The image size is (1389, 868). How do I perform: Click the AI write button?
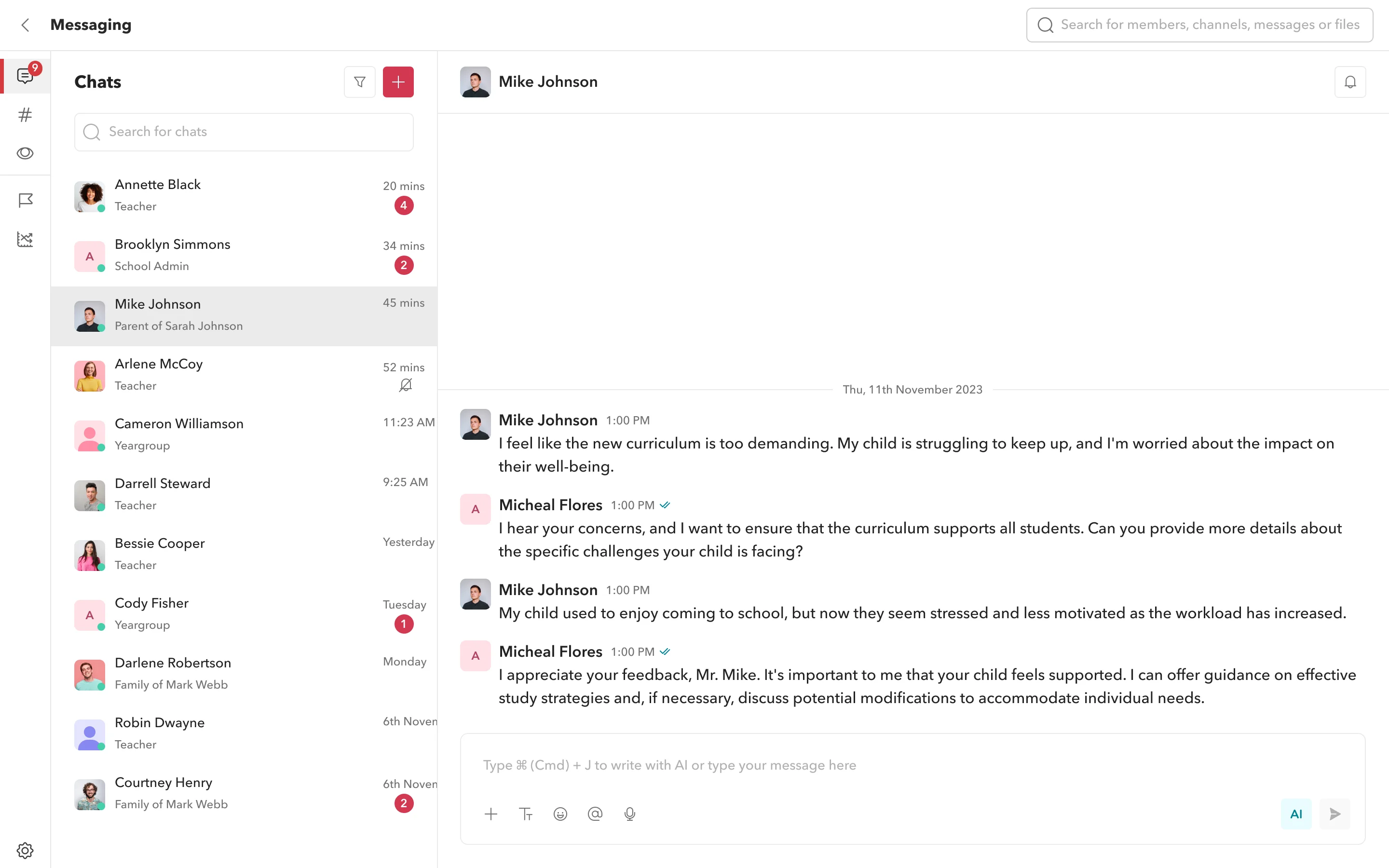pyautogui.click(x=1296, y=814)
